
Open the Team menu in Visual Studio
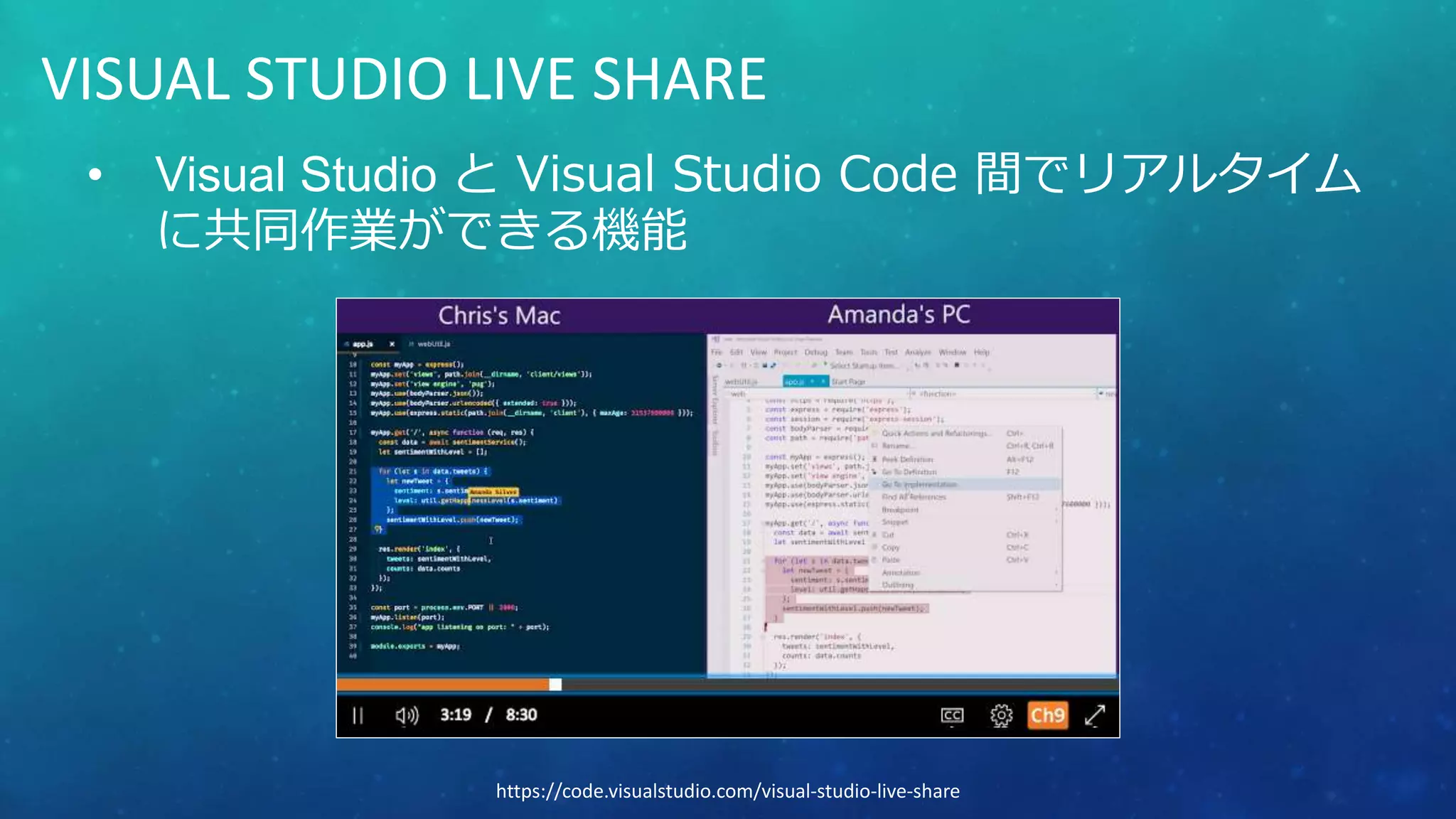pyautogui.click(x=844, y=352)
